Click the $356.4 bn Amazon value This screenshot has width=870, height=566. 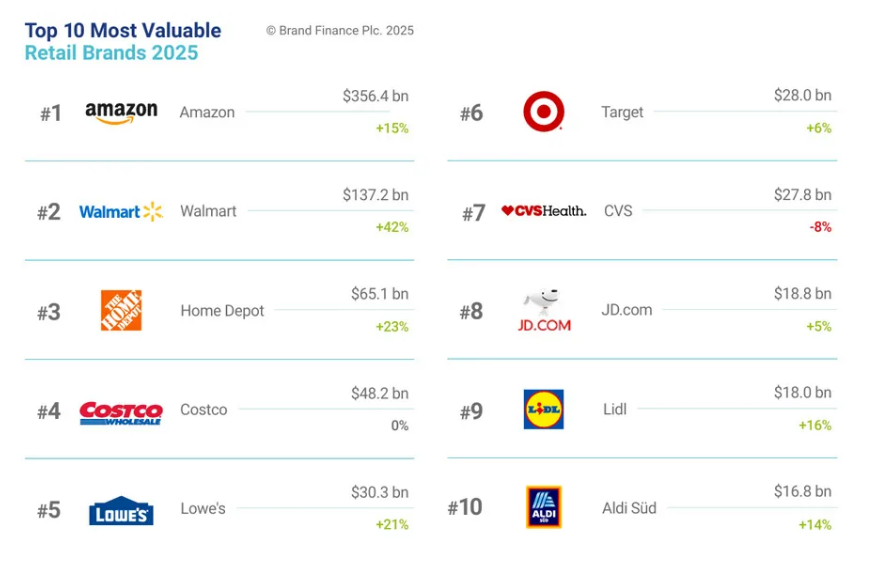coord(376,96)
